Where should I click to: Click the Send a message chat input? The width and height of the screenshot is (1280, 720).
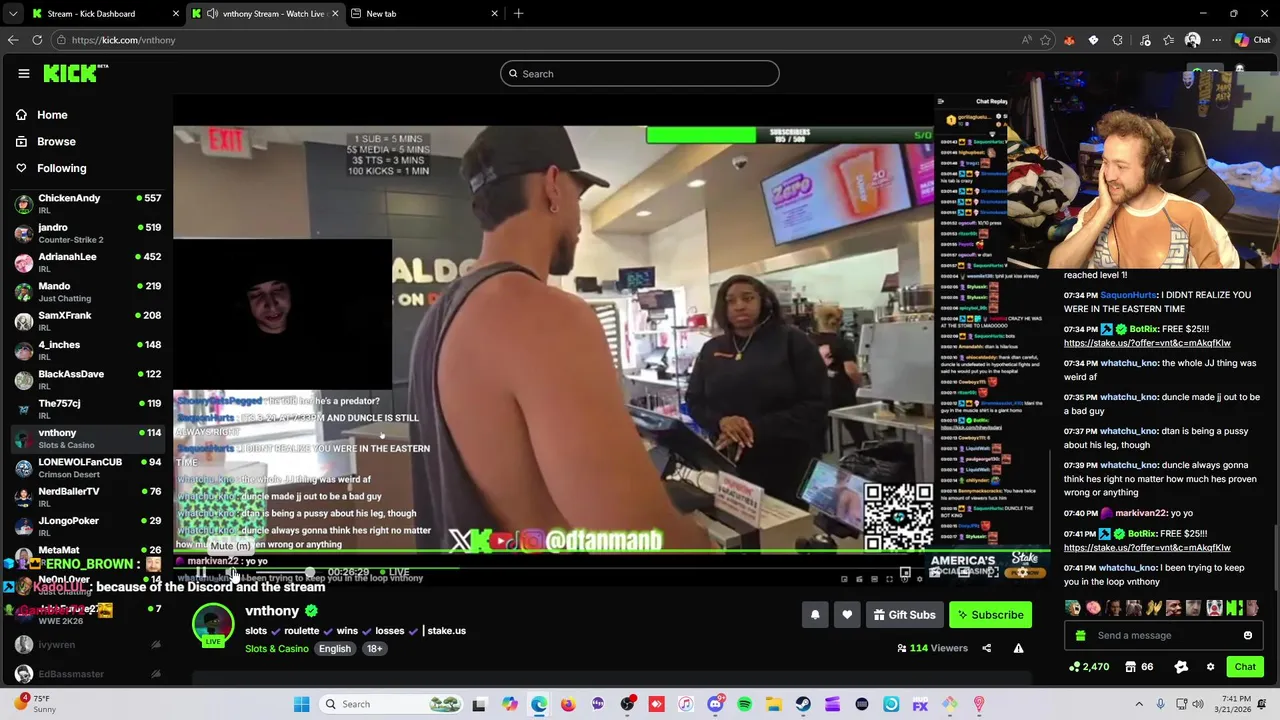pyautogui.click(x=1165, y=635)
